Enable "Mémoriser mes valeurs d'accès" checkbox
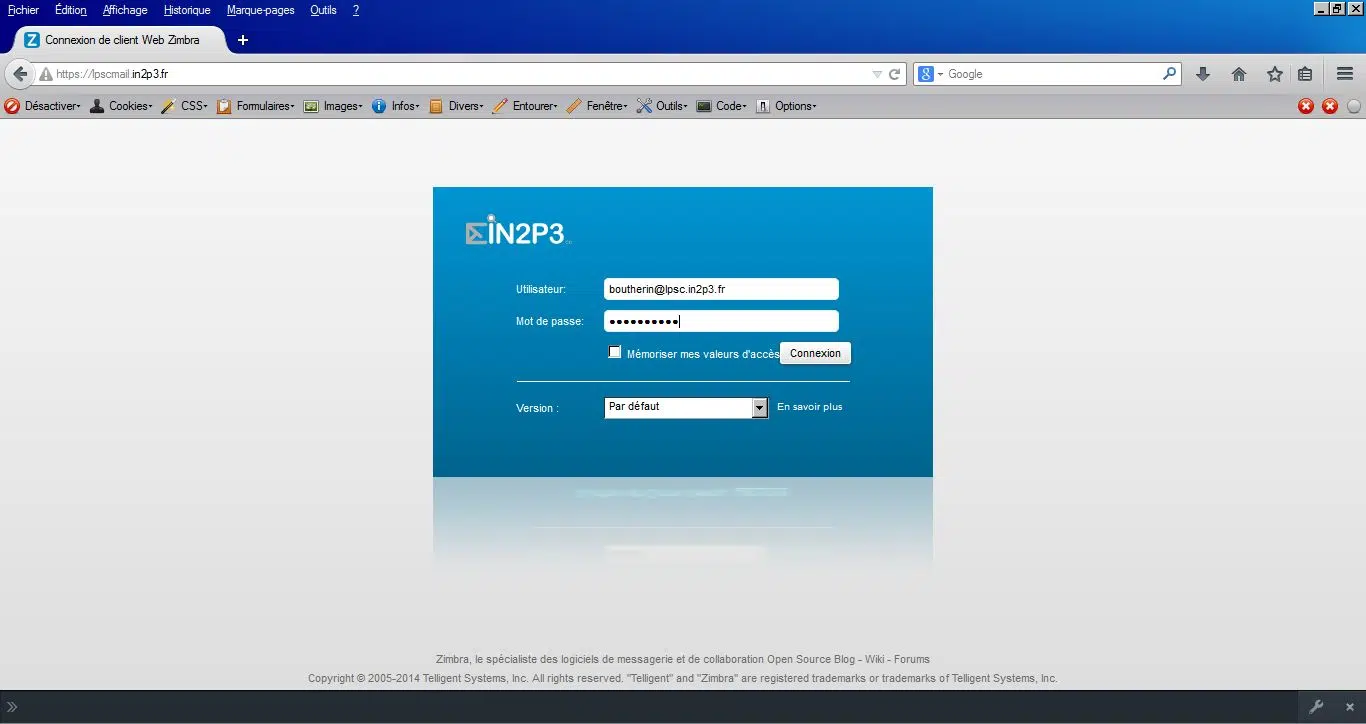The height and width of the screenshot is (724, 1366). coord(615,352)
